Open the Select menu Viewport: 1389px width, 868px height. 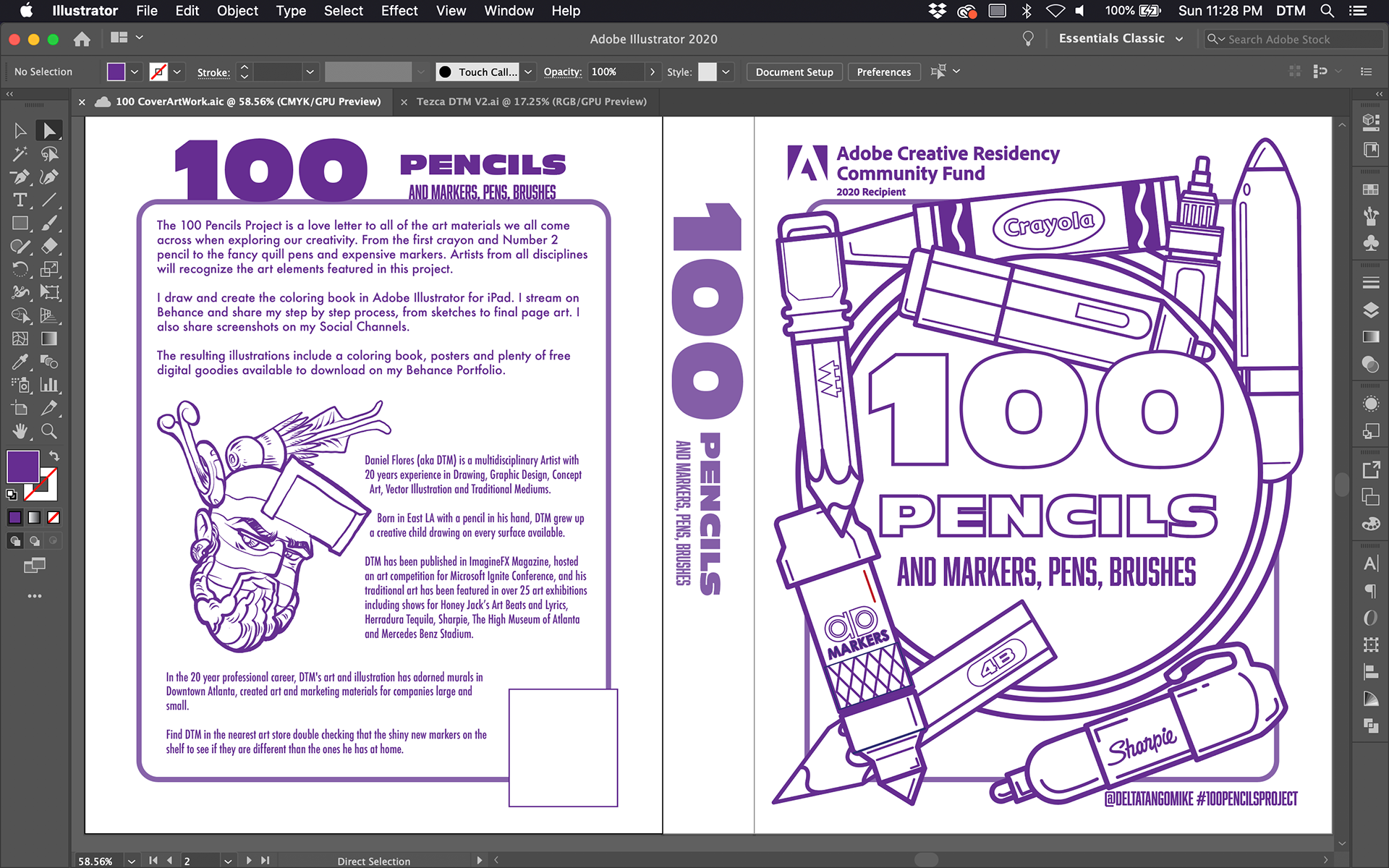[x=343, y=11]
